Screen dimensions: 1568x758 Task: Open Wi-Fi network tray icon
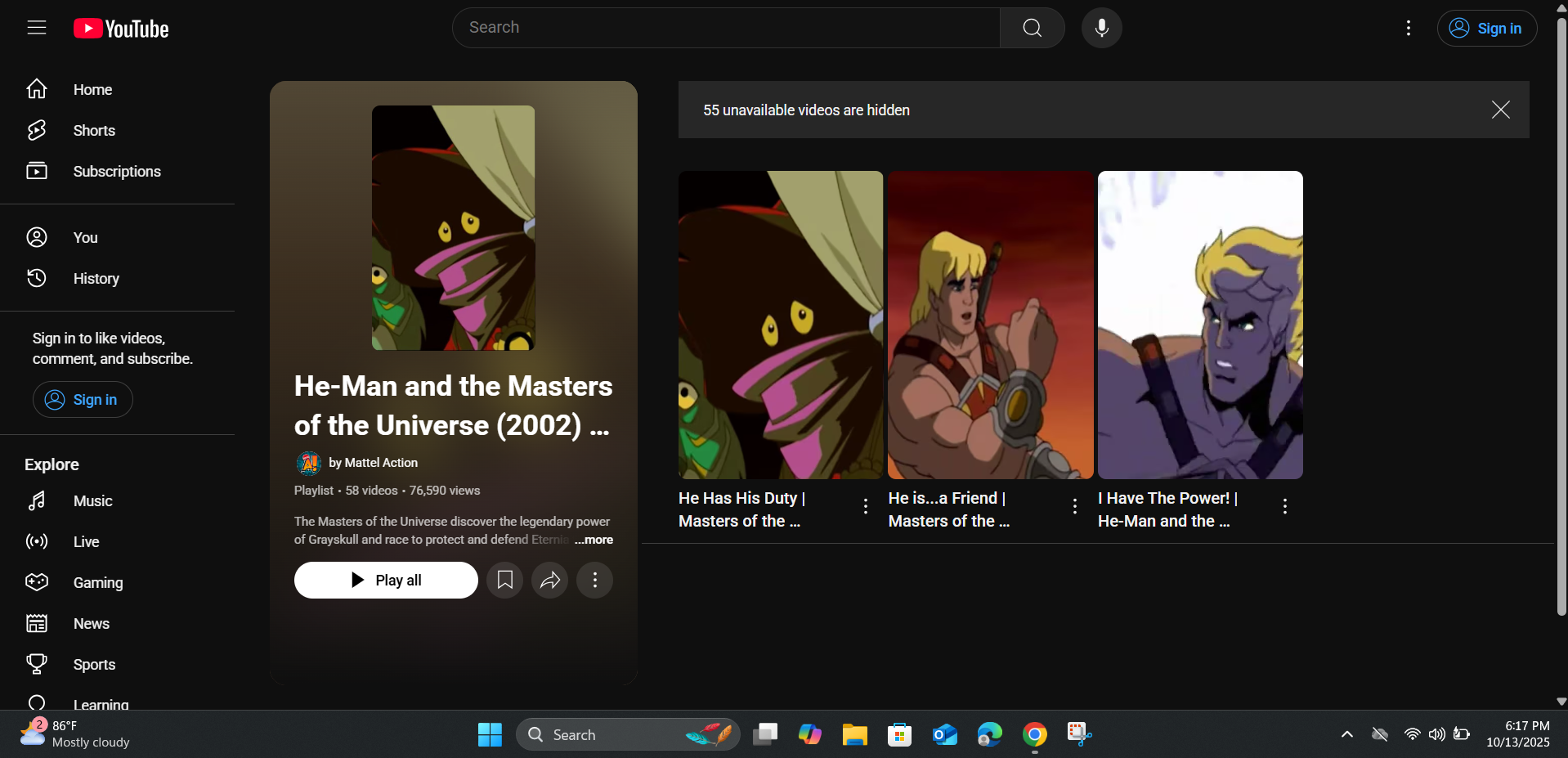(1412, 734)
